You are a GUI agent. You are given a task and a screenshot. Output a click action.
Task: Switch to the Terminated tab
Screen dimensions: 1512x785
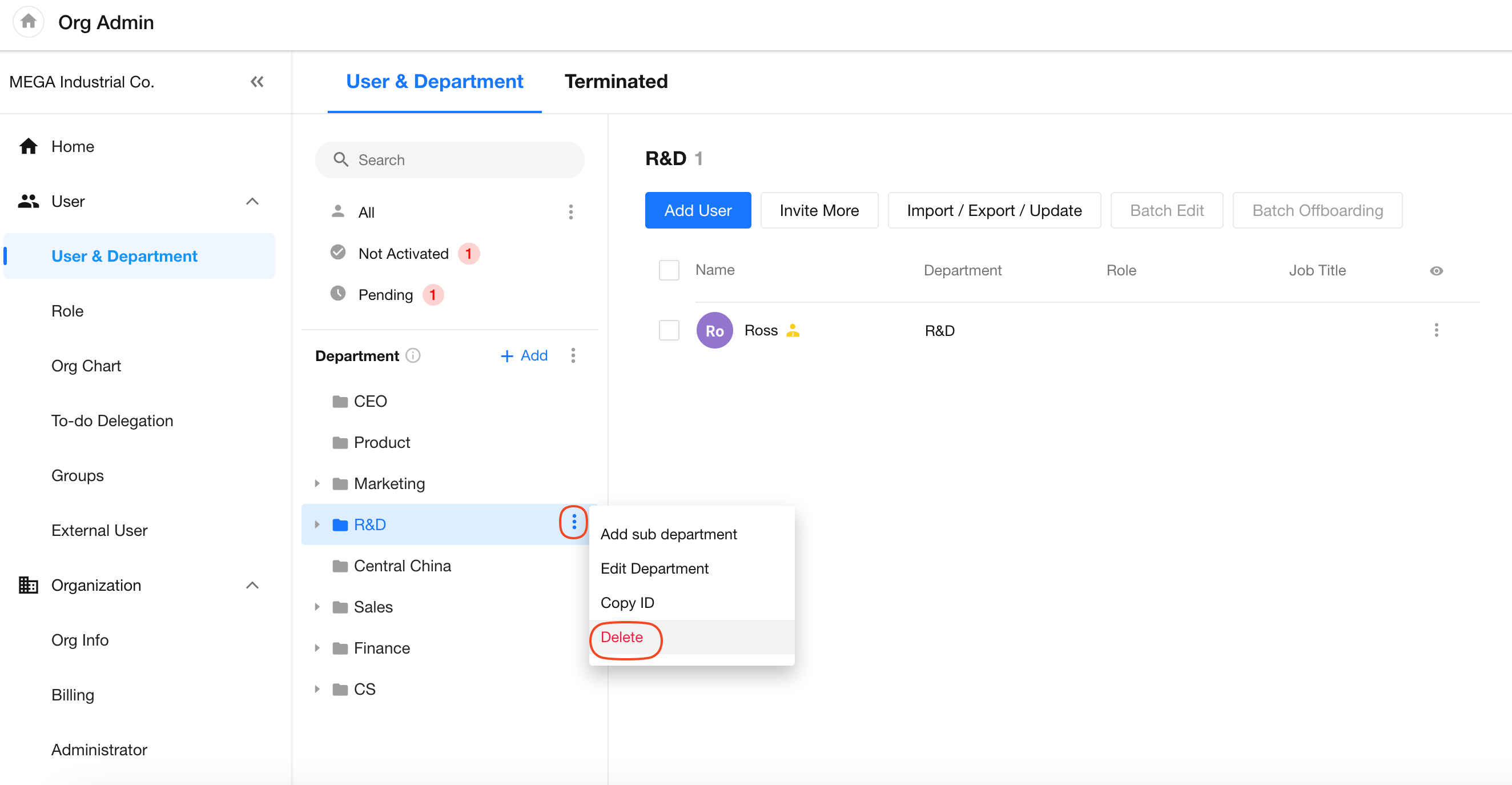616,81
